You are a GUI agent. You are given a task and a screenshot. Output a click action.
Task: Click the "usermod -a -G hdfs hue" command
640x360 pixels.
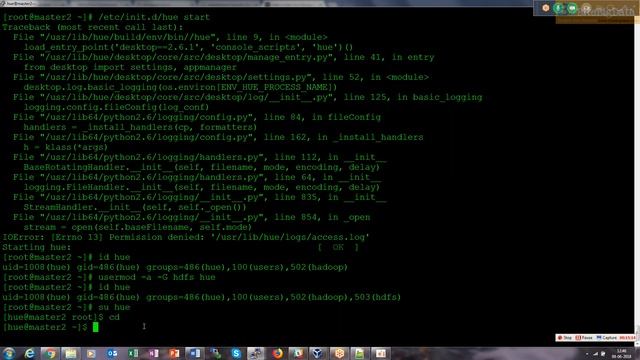click(157, 277)
